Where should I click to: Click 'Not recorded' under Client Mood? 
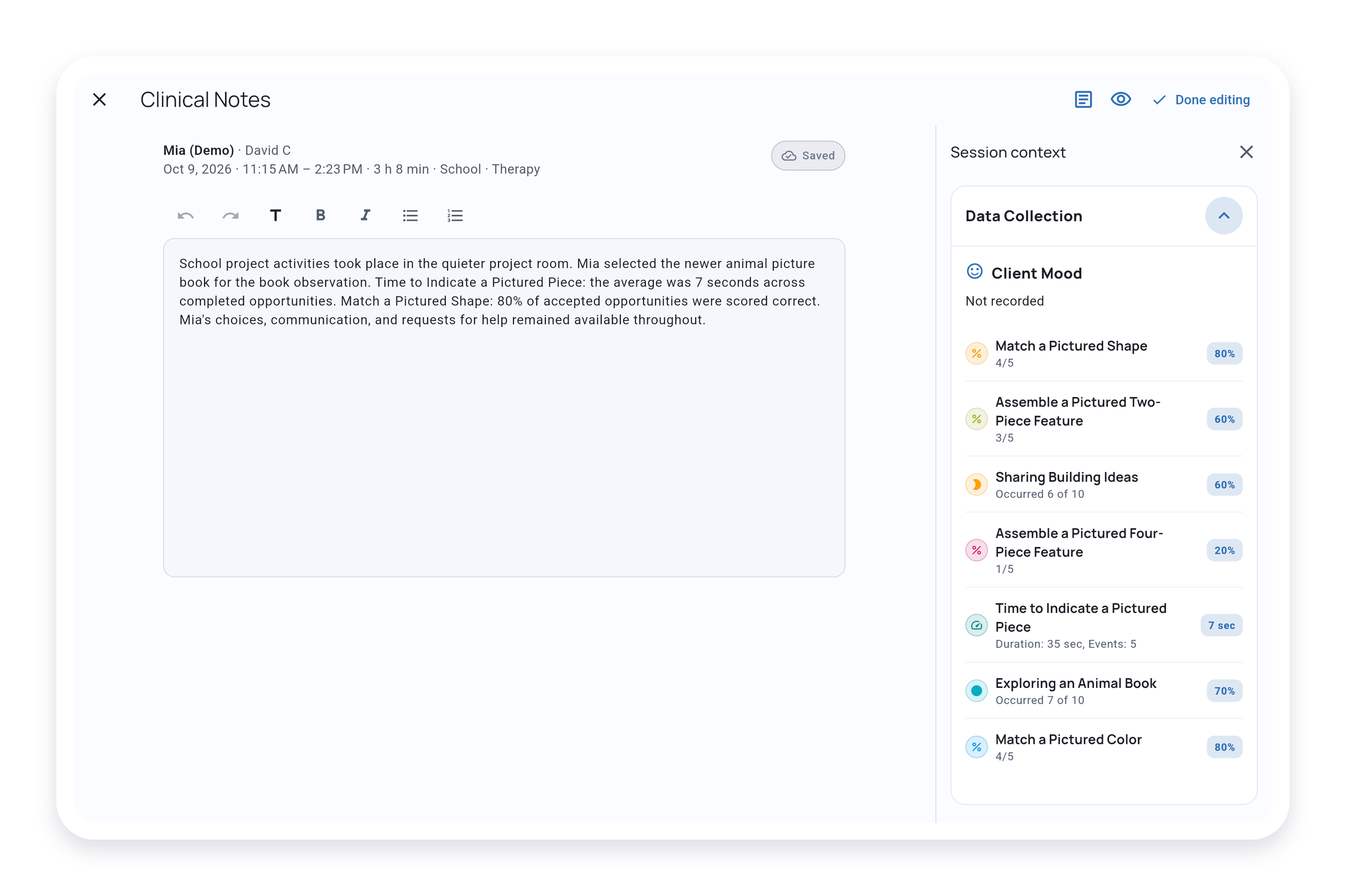pyautogui.click(x=1005, y=301)
